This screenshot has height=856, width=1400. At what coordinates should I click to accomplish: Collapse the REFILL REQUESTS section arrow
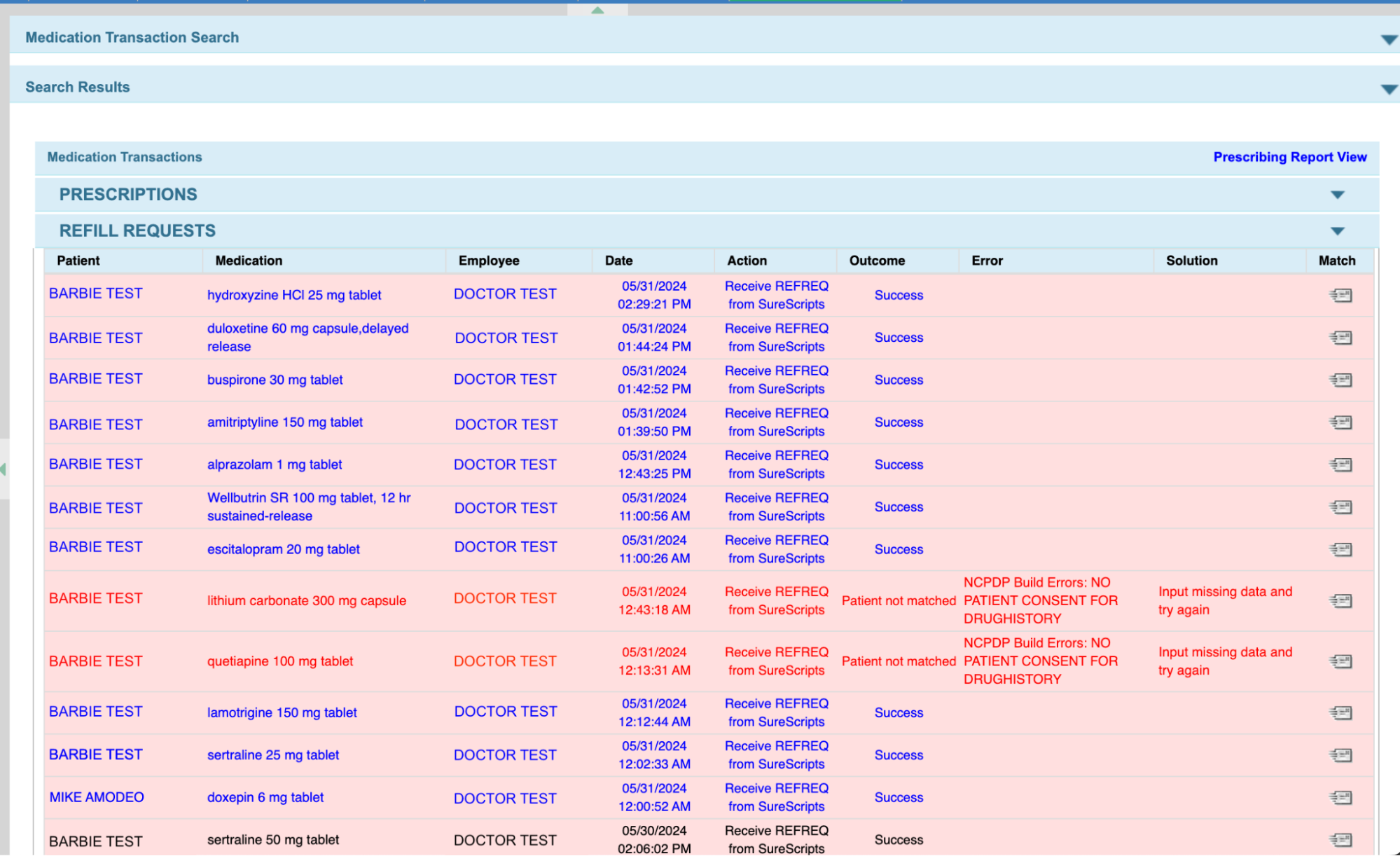click(1337, 231)
